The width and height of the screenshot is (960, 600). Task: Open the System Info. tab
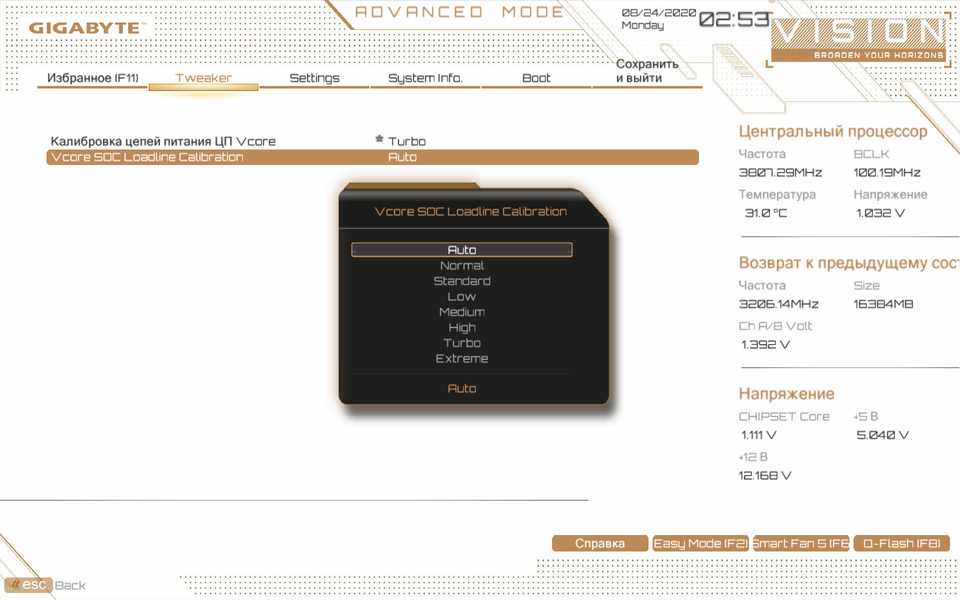(x=425, y=78)
